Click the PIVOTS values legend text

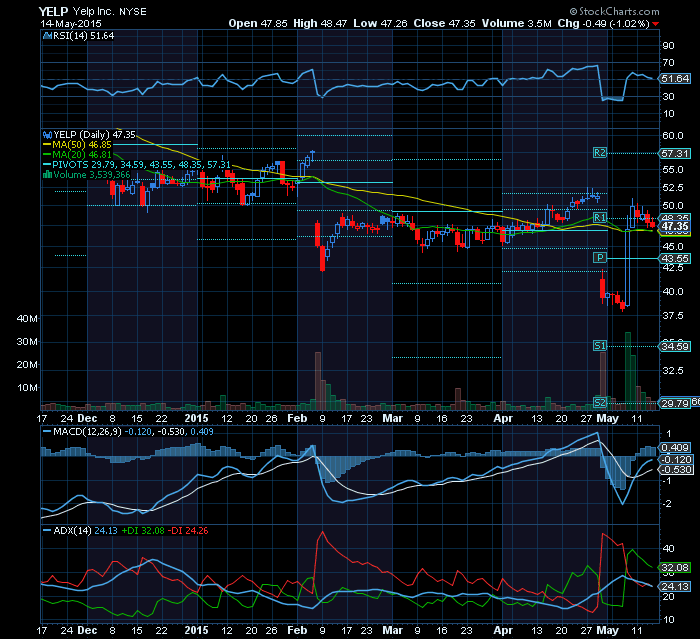coord(141,165)
